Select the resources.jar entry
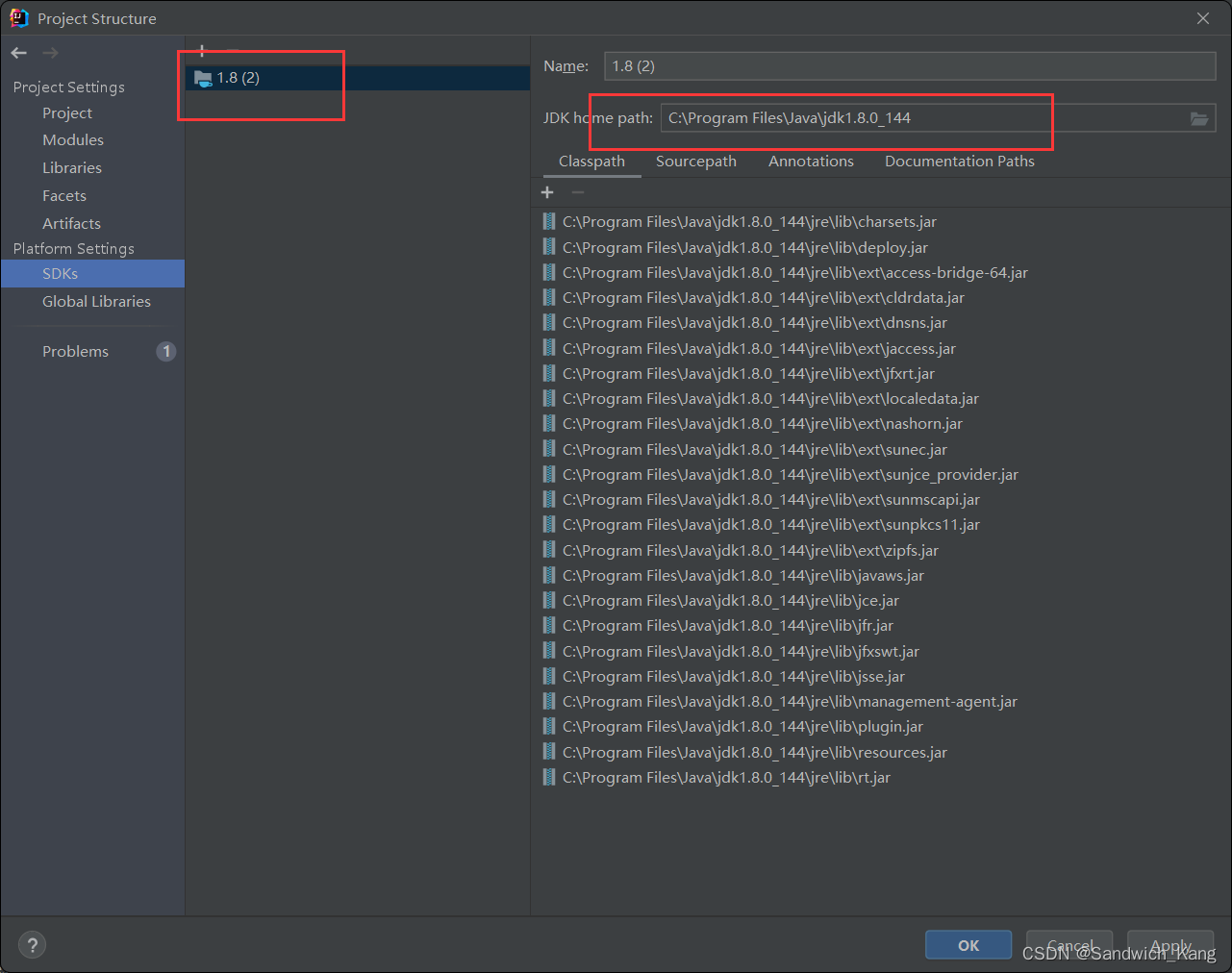 point(745,752)
